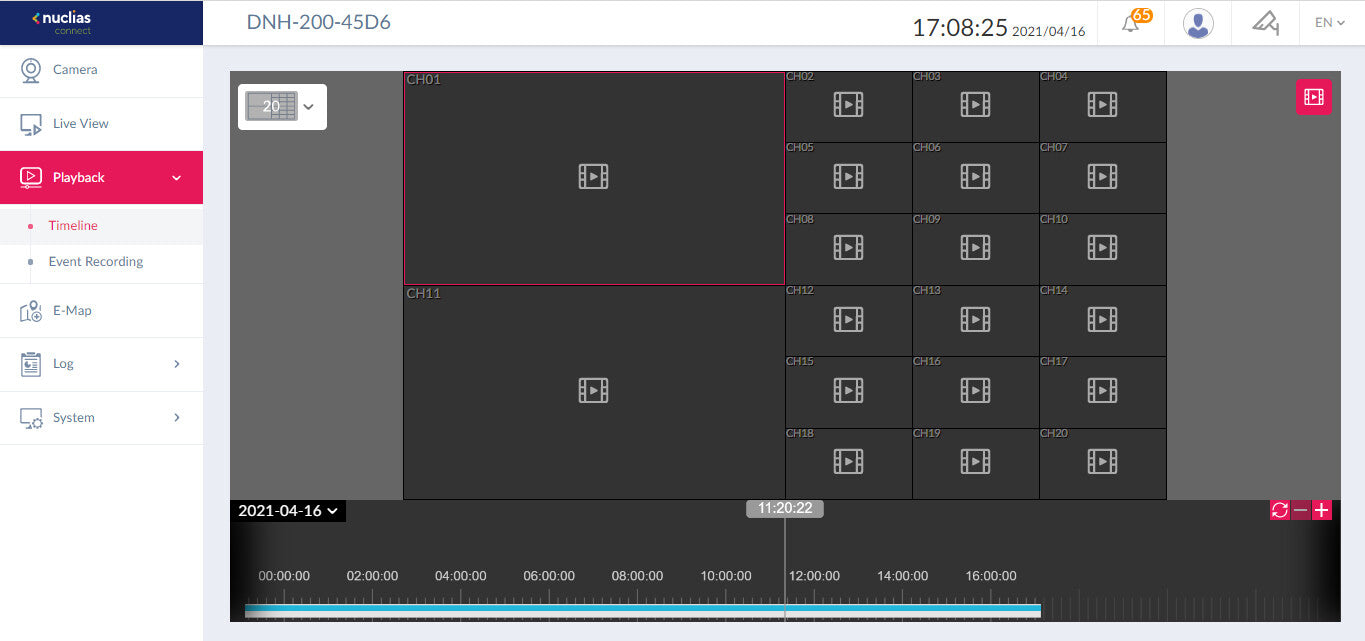Click the E-Map pin icon
The image size is (1365, 641).
(31, 311)
